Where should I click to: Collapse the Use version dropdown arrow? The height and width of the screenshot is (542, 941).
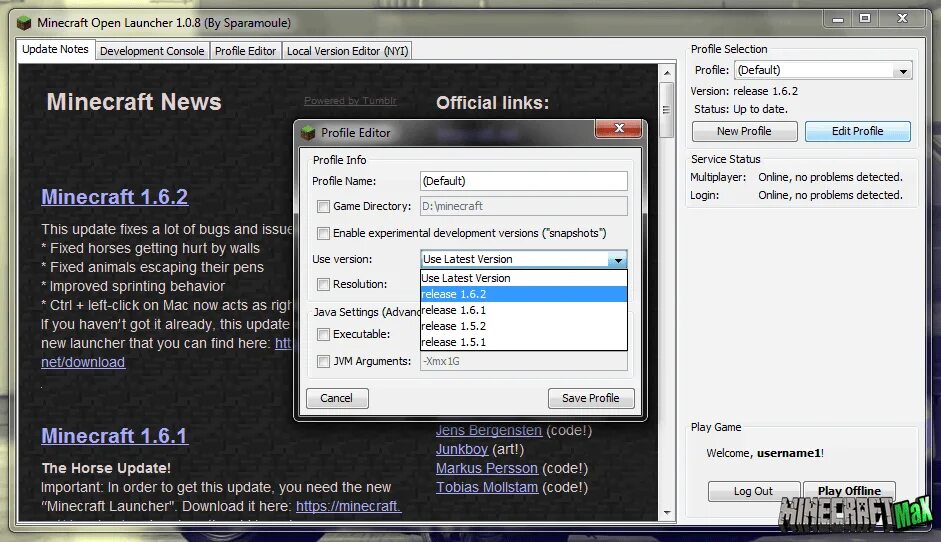pos(618,259)
